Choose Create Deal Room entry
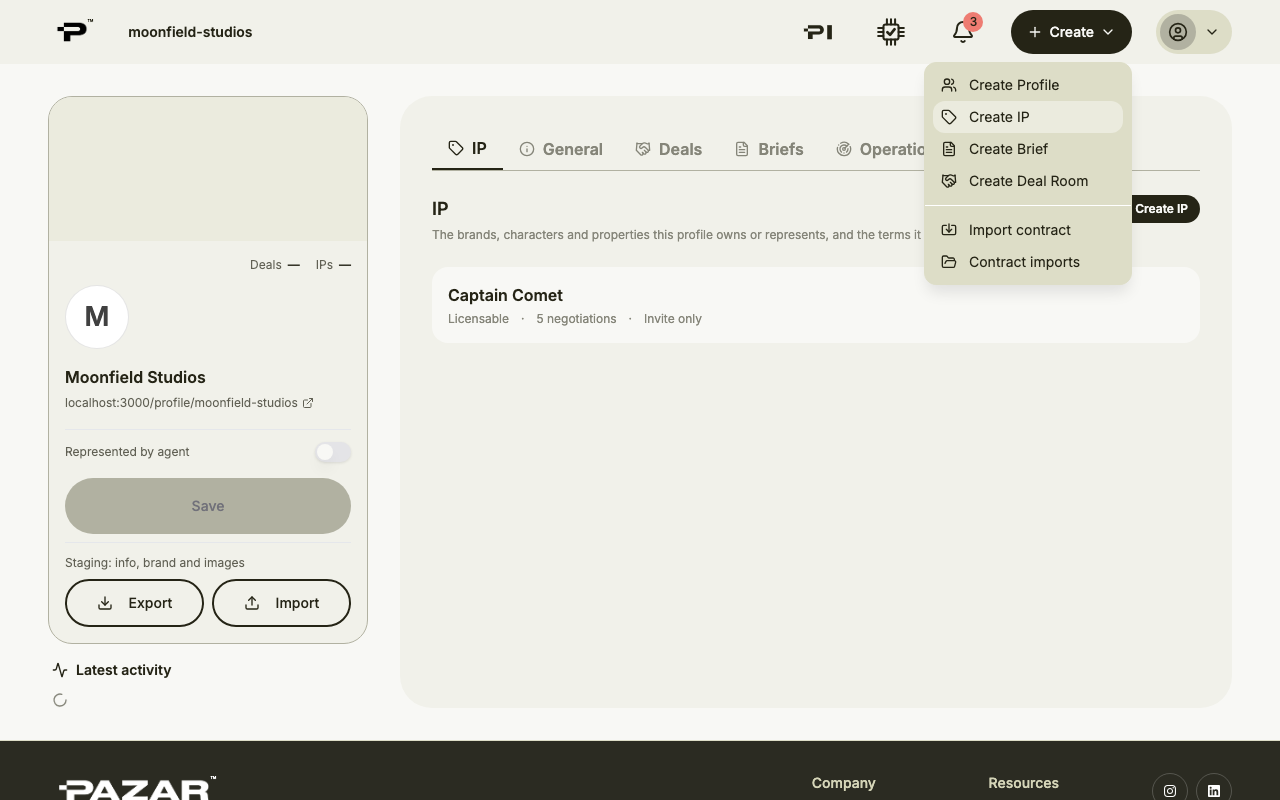The height and width of the screenshot is (800, 1280). pyautogui.click(x=1028, y=181)
